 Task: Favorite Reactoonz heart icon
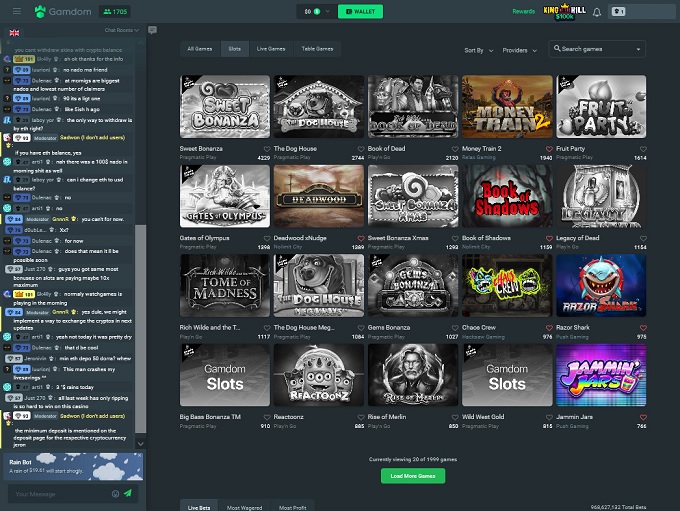click(x=361, y=417)
